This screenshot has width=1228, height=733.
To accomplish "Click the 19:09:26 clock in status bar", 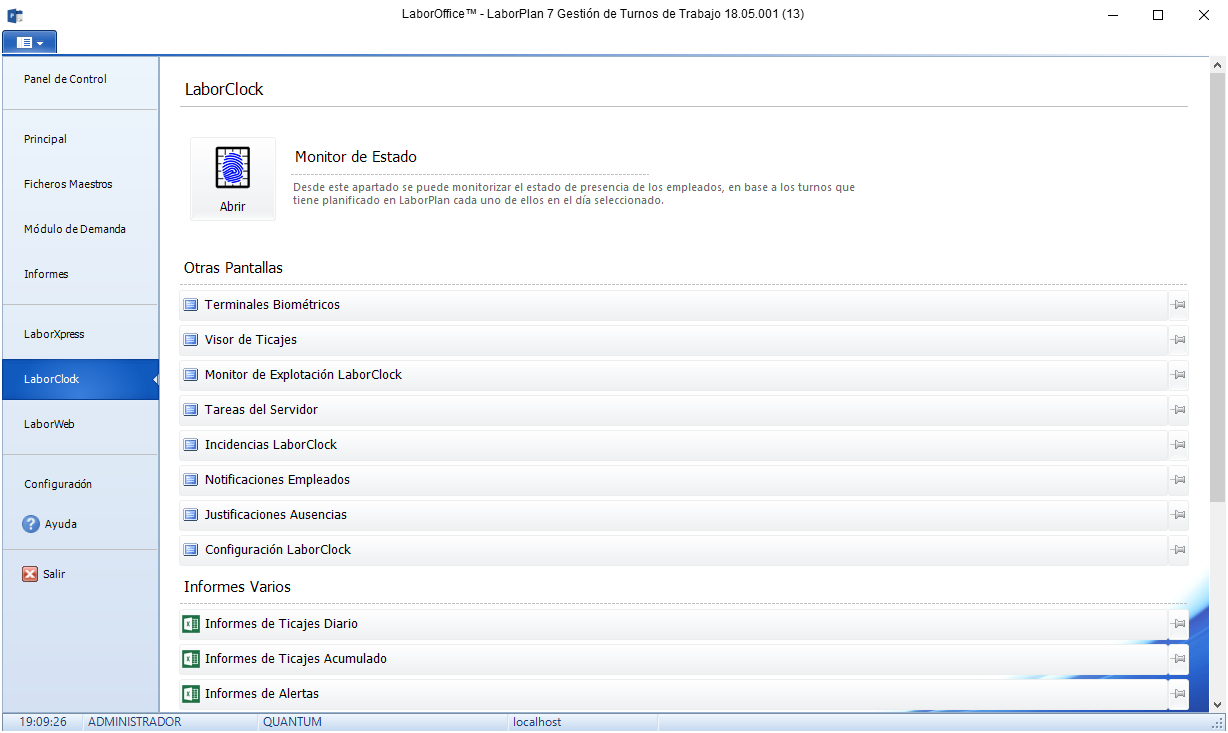I will pos(43,722).
